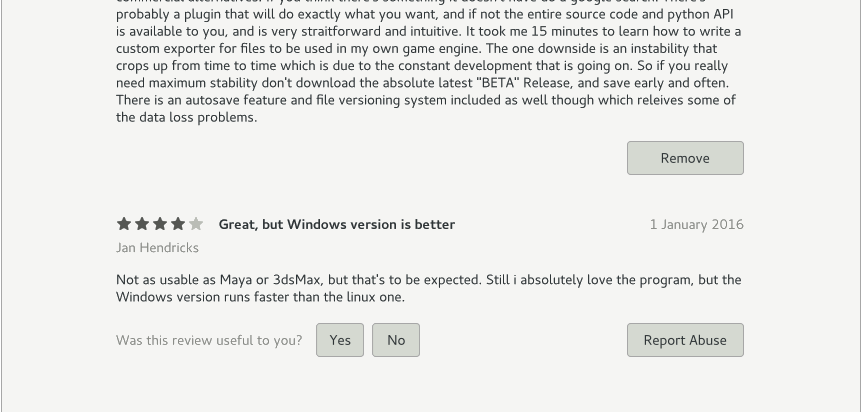Click the third filled rating star
Viewport: 861px width, 412px height.
click(160, 224)
